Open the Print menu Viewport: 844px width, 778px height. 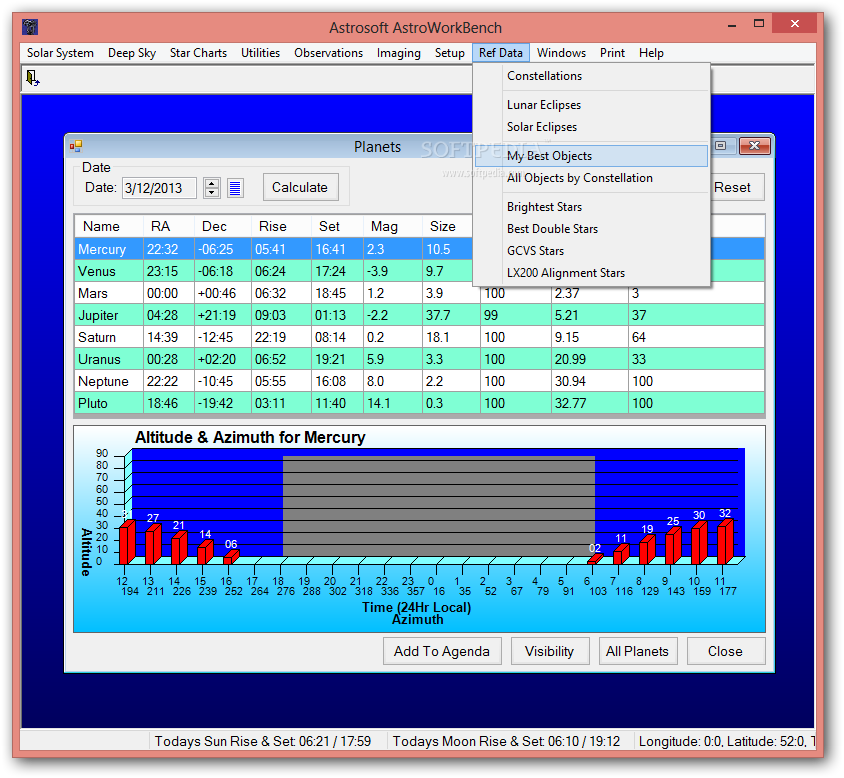613,53
